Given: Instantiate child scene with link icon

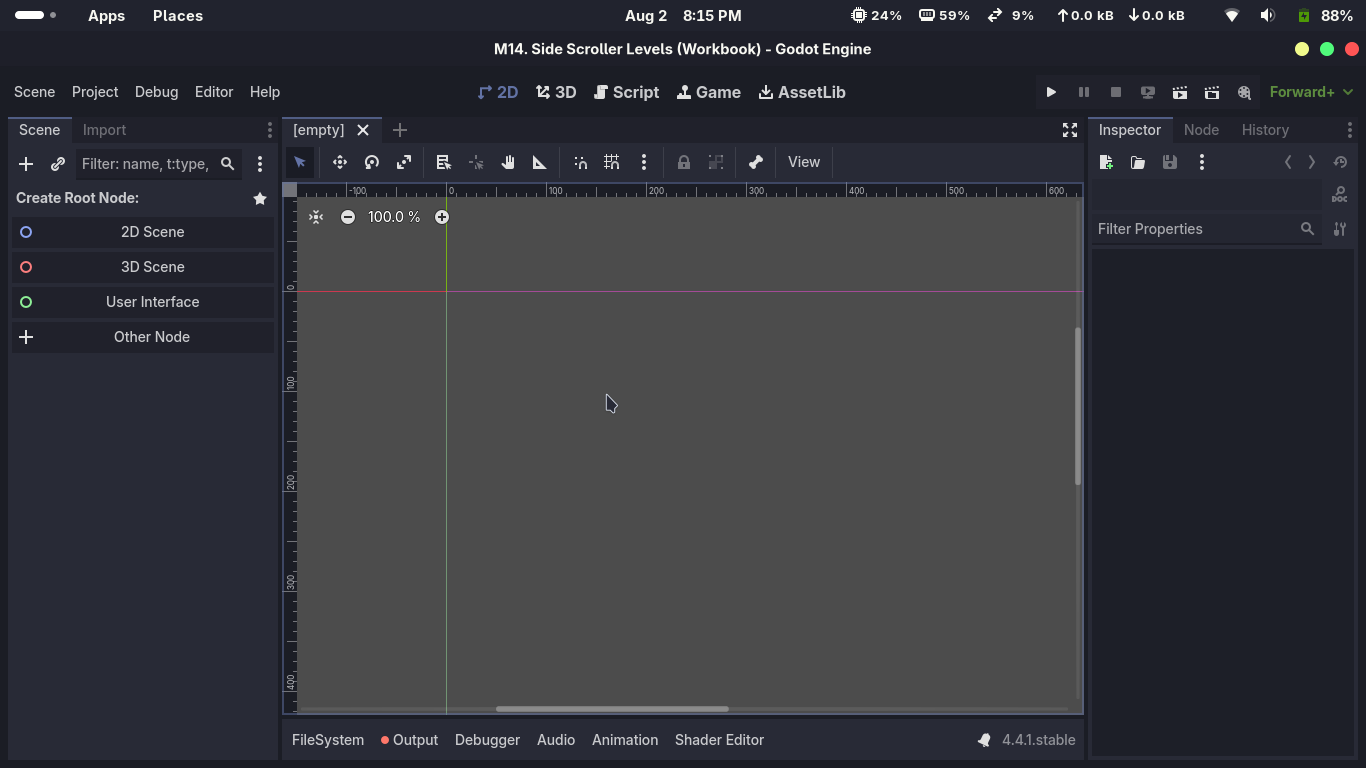Looking at the screenshot, I should pyautogui.click(x=58, y=164).
